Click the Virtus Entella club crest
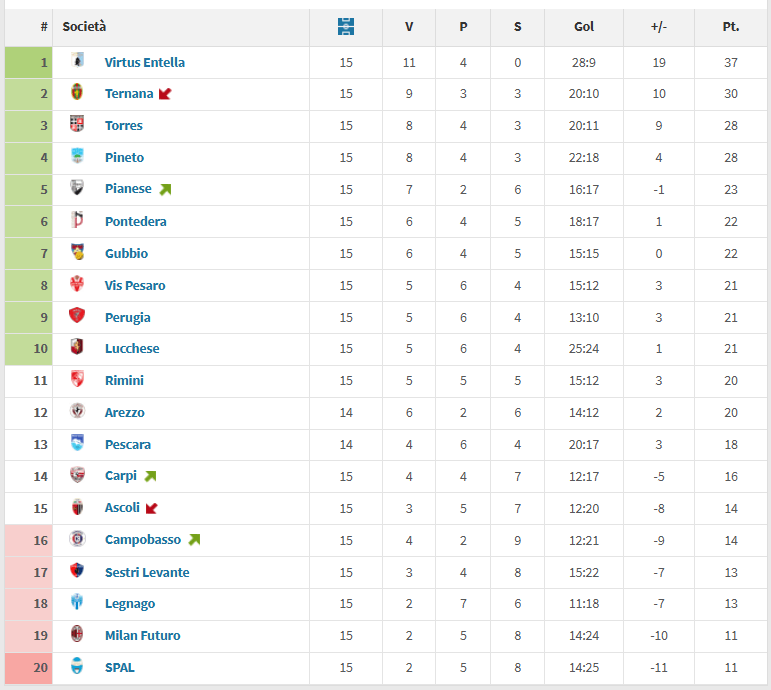This screenshot has height=690, width=771. click(77, 60)
